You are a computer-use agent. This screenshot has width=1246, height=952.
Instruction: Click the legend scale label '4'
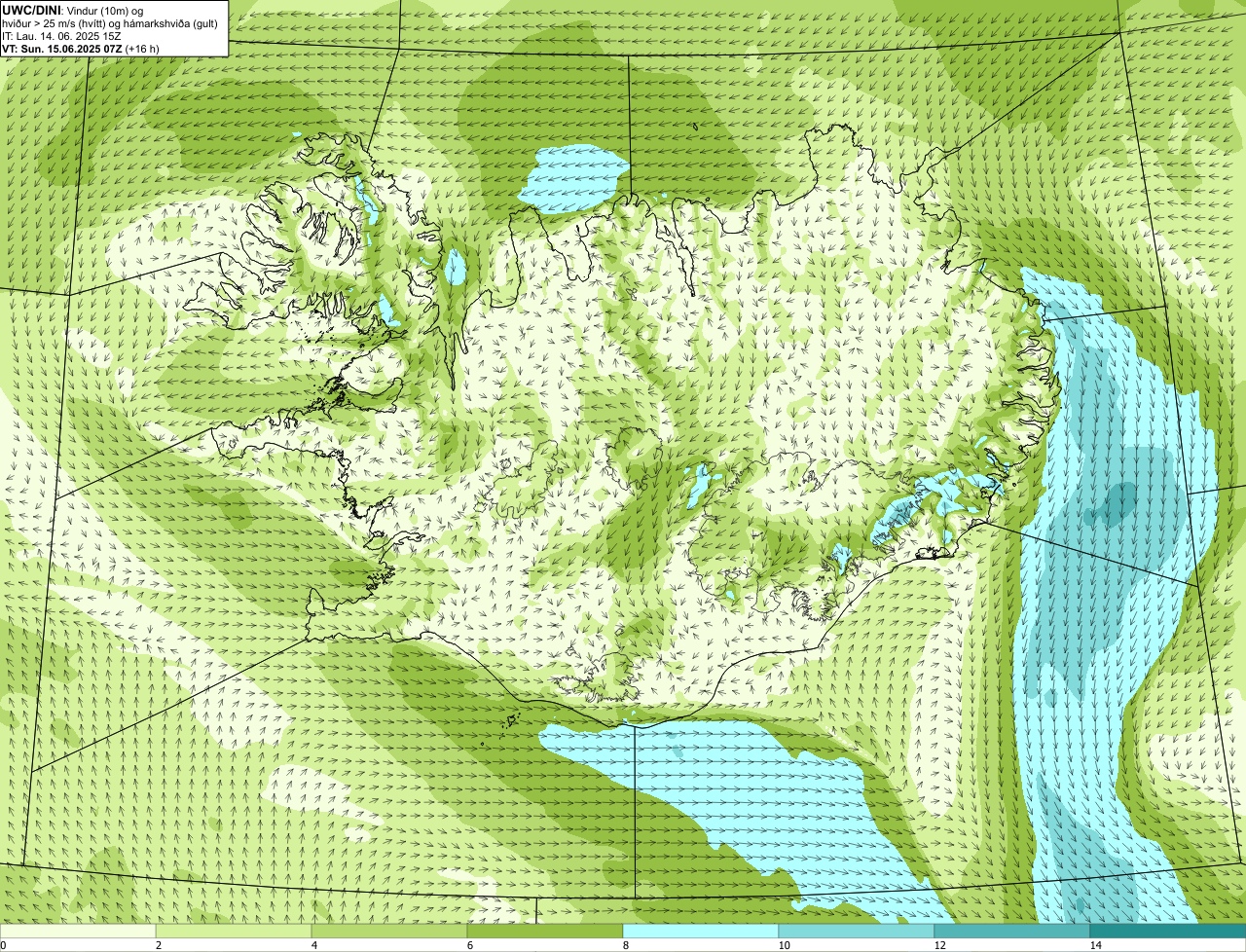tap(314, 945)
